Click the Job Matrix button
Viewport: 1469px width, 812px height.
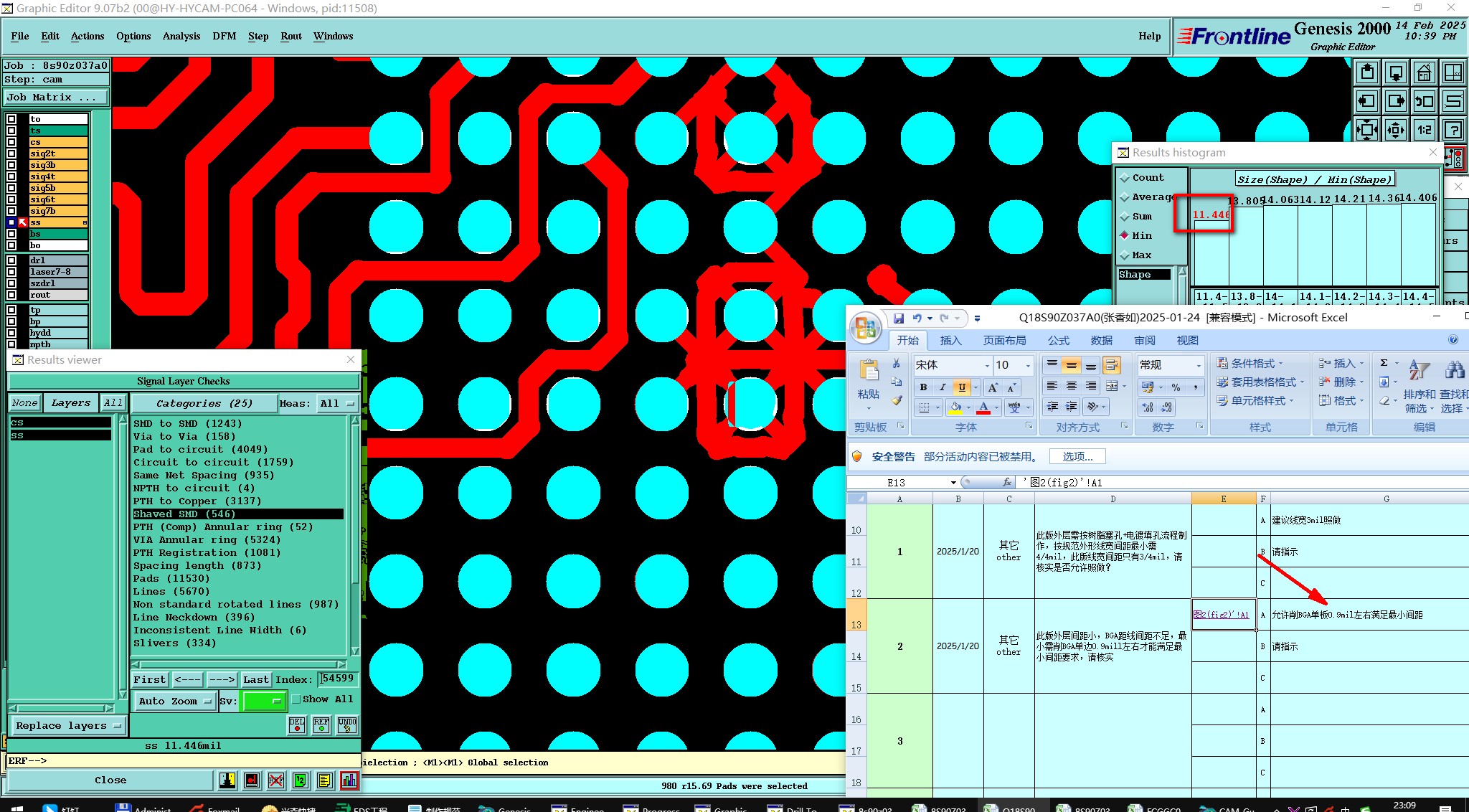coord(56,97)
